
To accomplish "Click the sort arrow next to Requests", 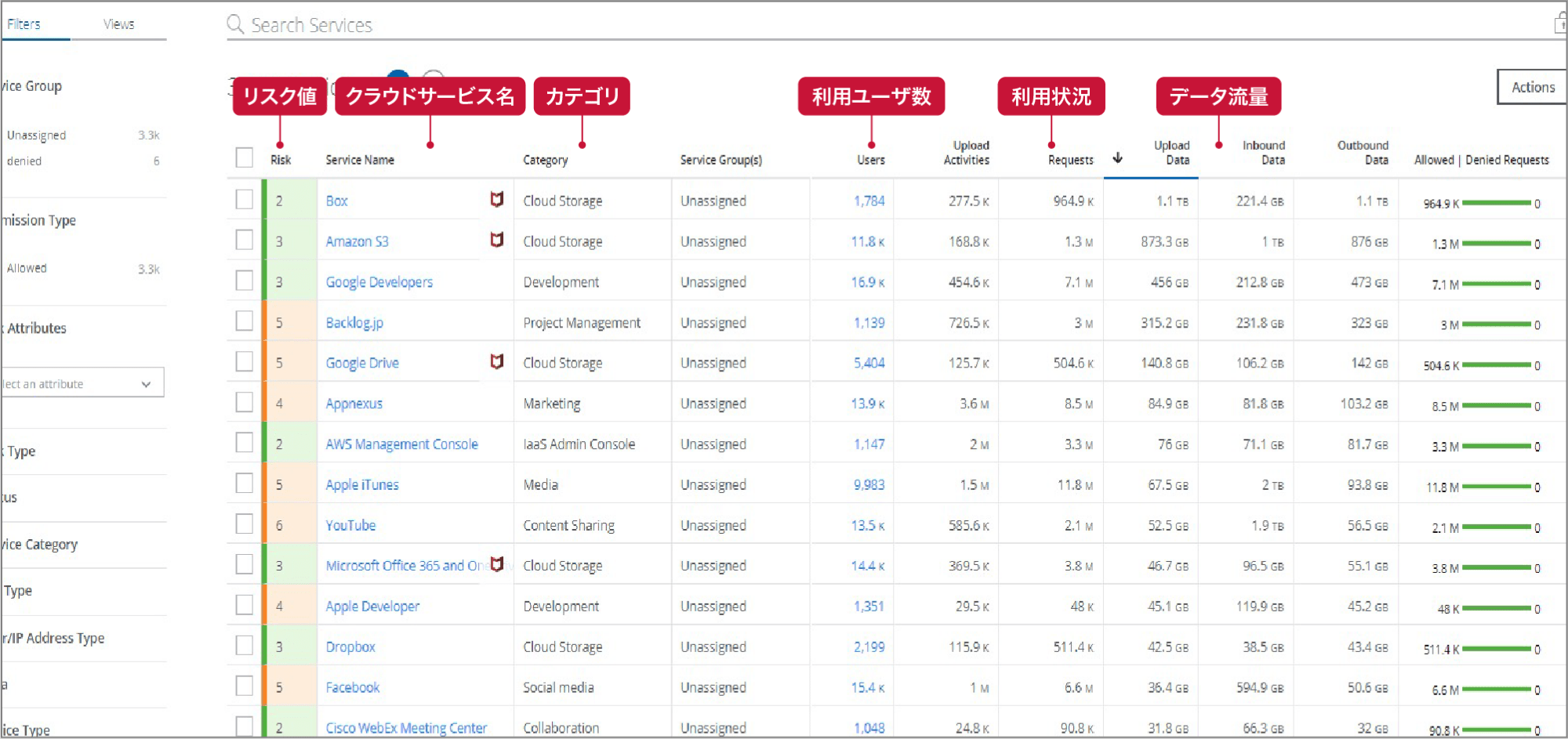I will coord(1118,158).
